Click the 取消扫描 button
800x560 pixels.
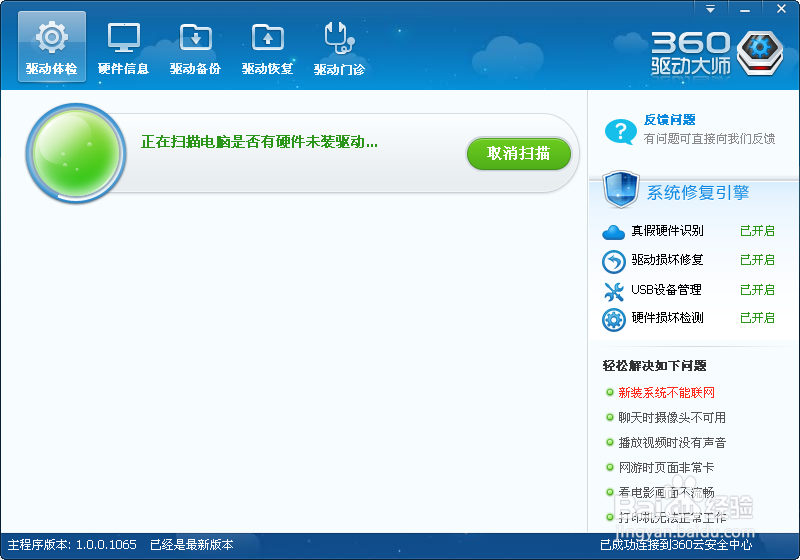coord(518,153)
